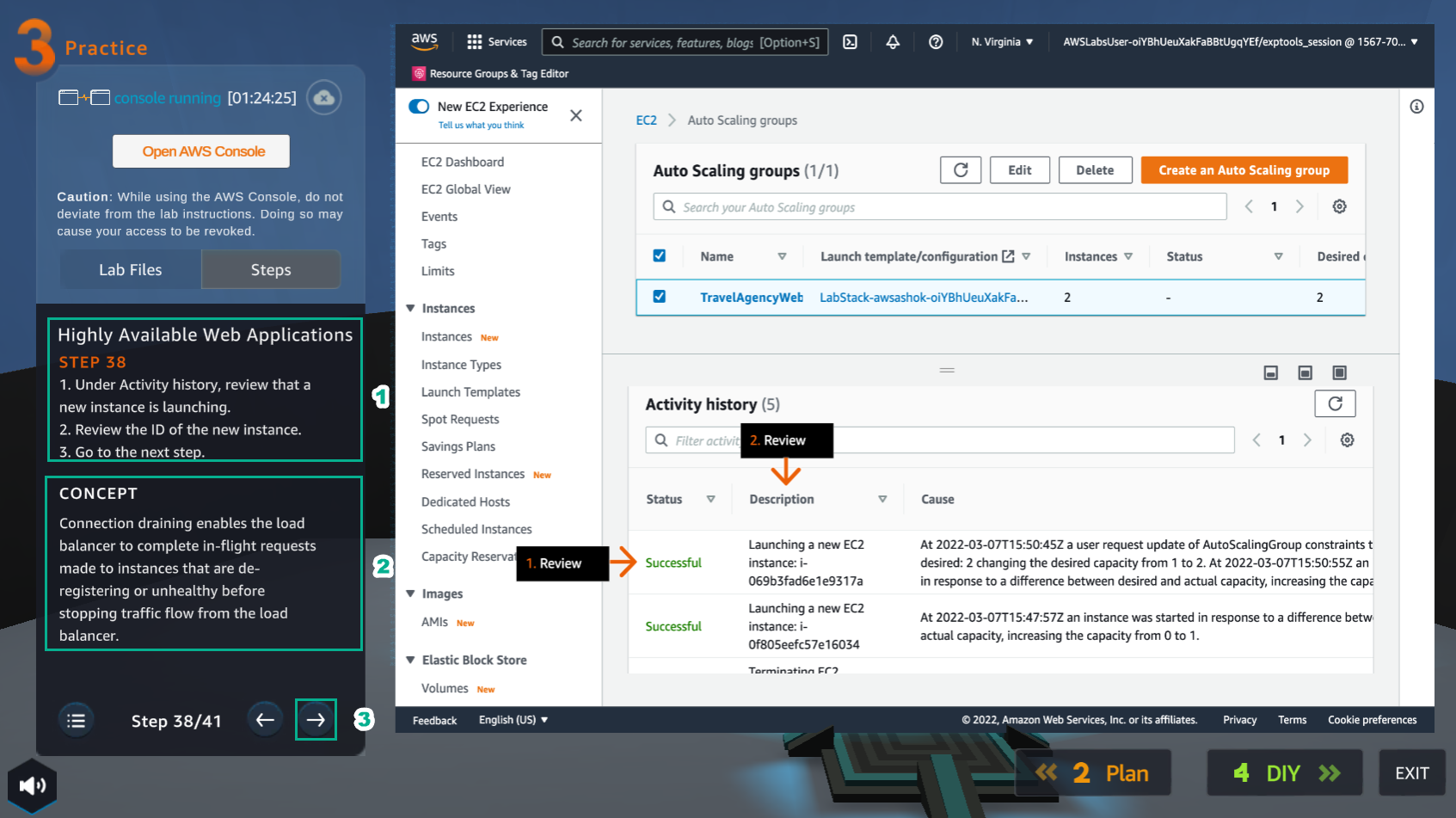Screen dimensions: 1456x818
Task: Click the Open AWS Console button
Action: point(201,151)
